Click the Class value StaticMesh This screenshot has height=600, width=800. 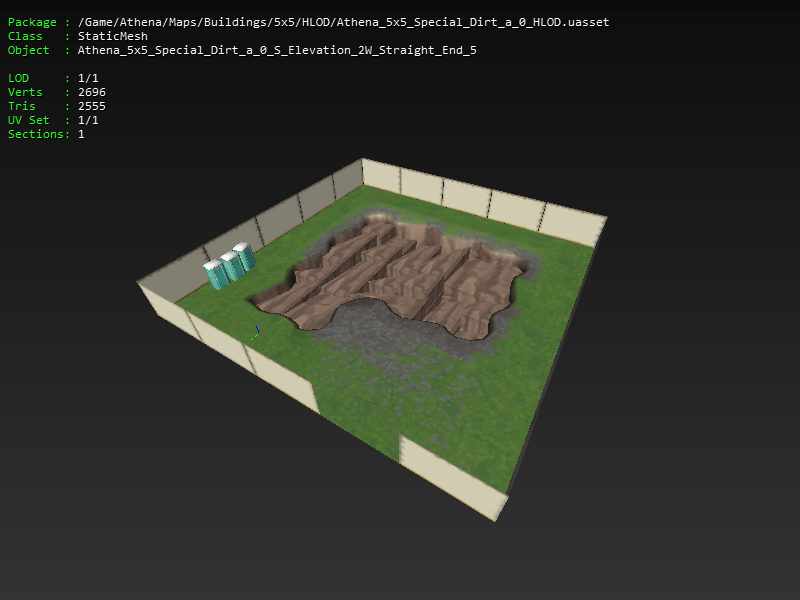(113, 36)
